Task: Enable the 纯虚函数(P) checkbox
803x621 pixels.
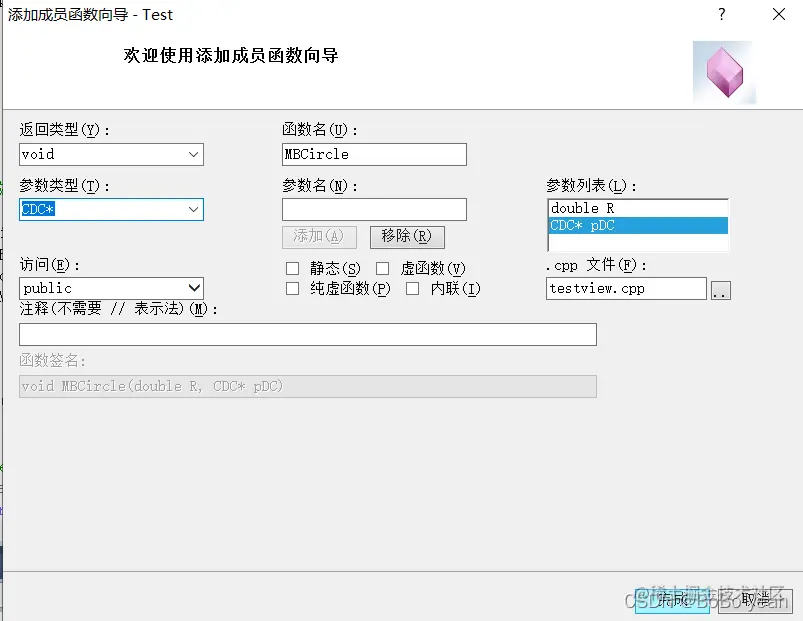Action: click(294, 288)
